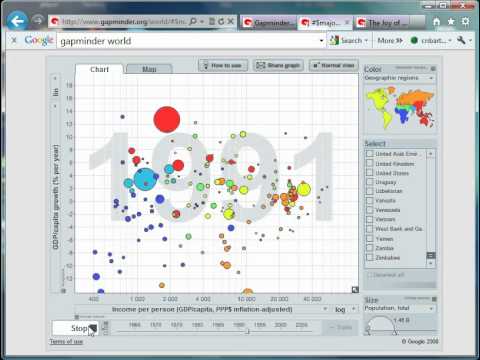The width and height of the screenshot is (480, 360).
Task: Refresh the page with reload icon
Action: (221, 22)
